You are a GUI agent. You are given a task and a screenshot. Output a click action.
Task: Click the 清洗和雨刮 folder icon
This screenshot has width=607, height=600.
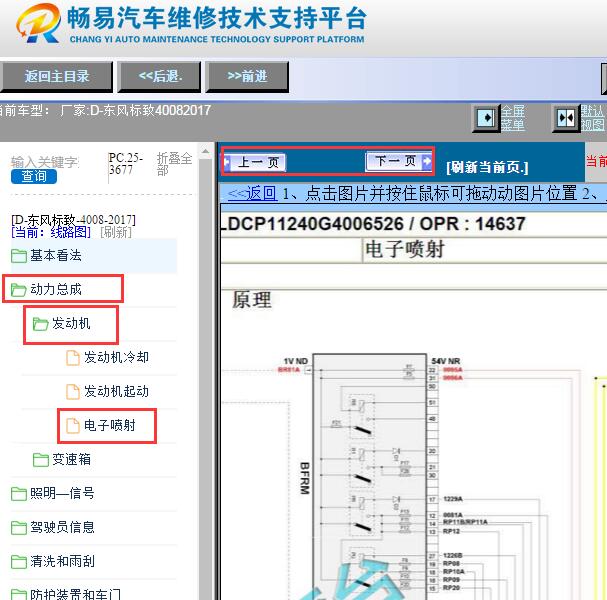coord(19,562)
